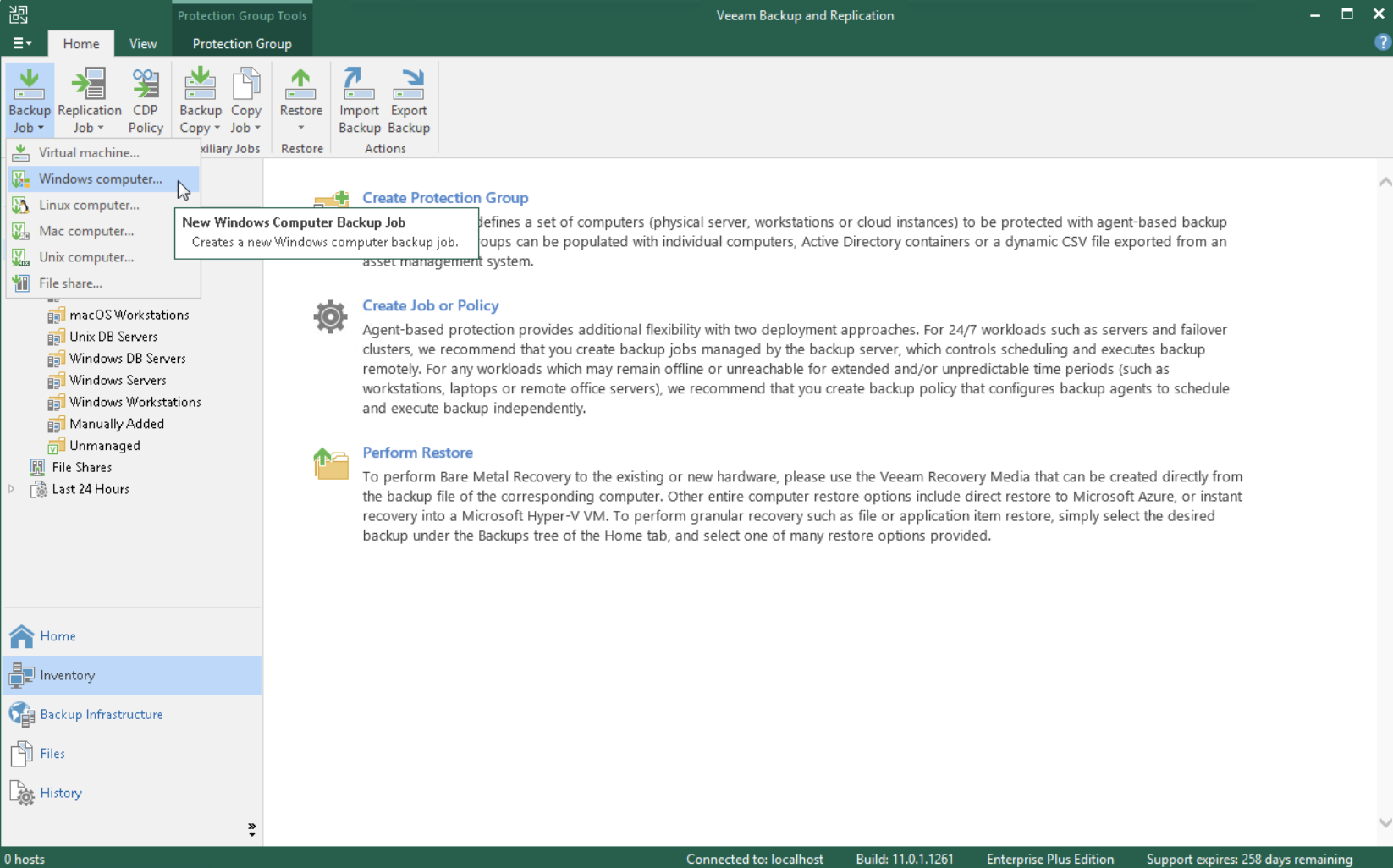1393x868 pixels.
Task: Choose Windows computer... from the menu
Action: click(x=103, y=179)
